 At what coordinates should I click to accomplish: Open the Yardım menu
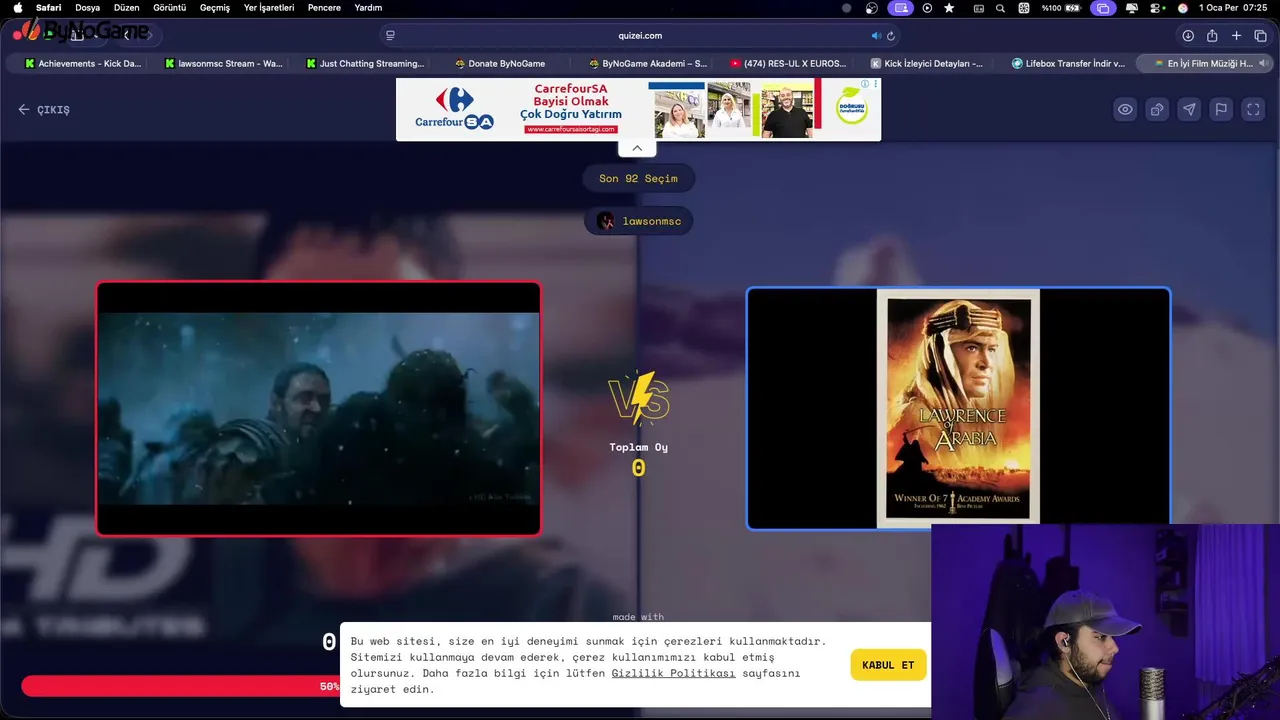click(368, 8)
